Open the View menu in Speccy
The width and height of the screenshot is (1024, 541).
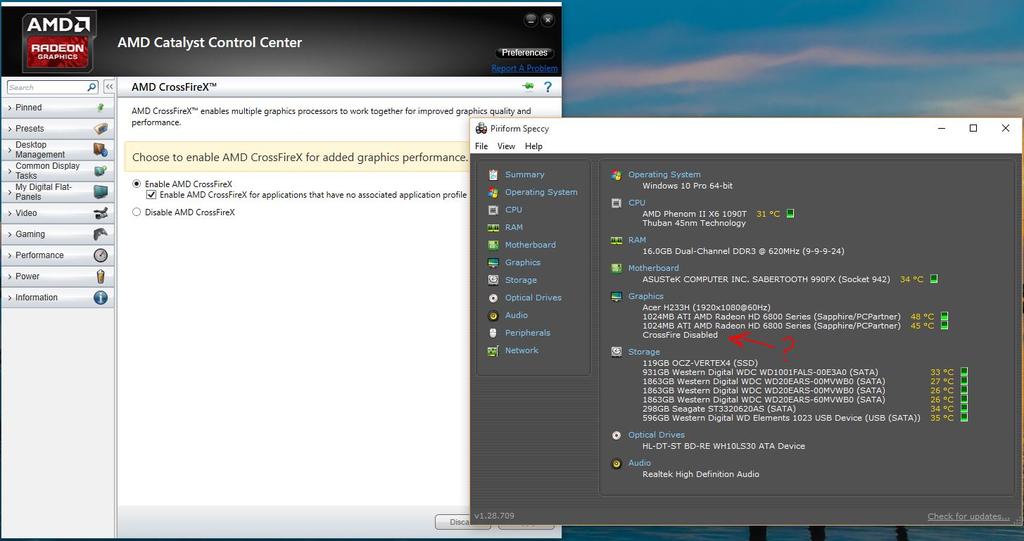coord(506,146)
